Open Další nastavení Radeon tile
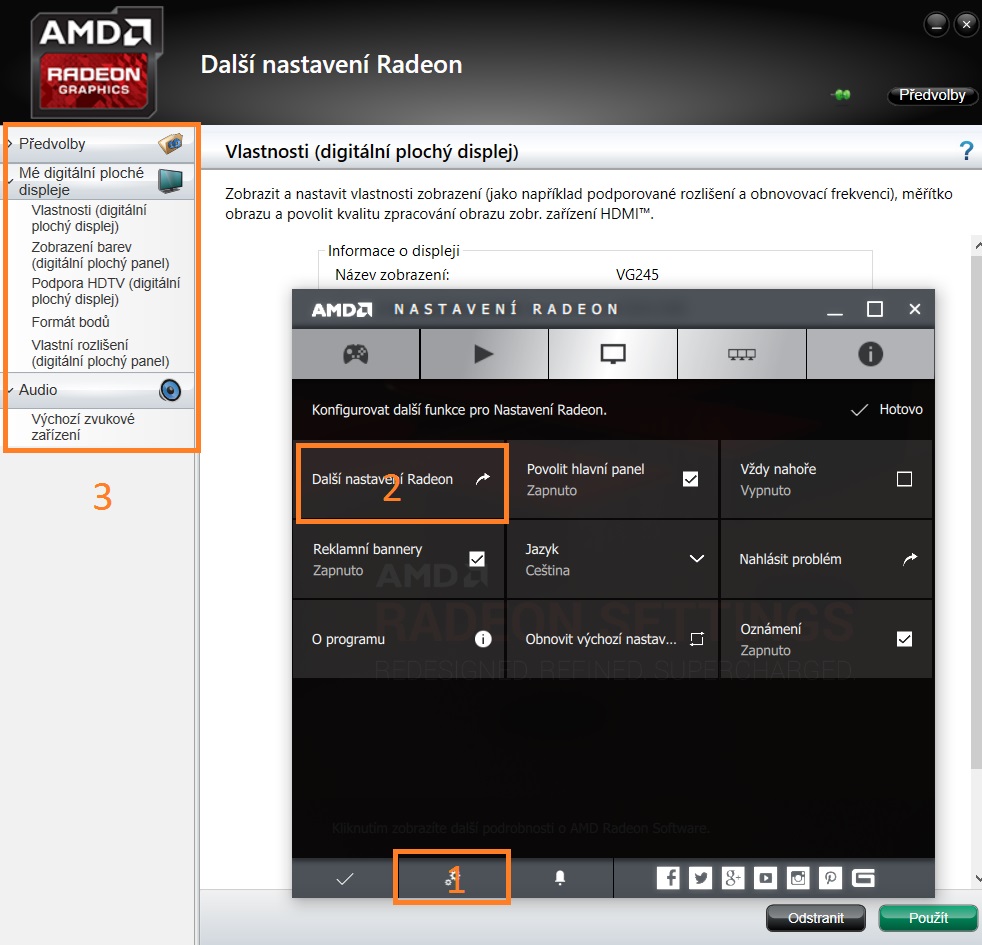Viewport: 982px width, 945px height. tap(399, 479)
